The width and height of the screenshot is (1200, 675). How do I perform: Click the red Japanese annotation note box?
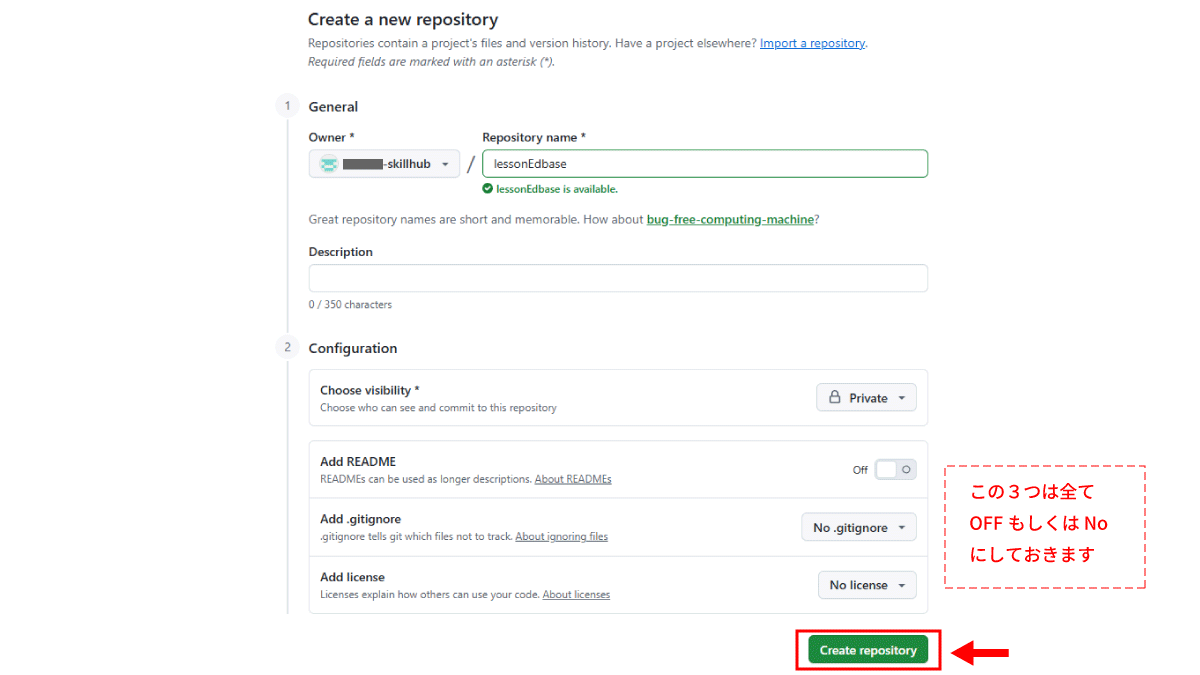point(1045,527)
